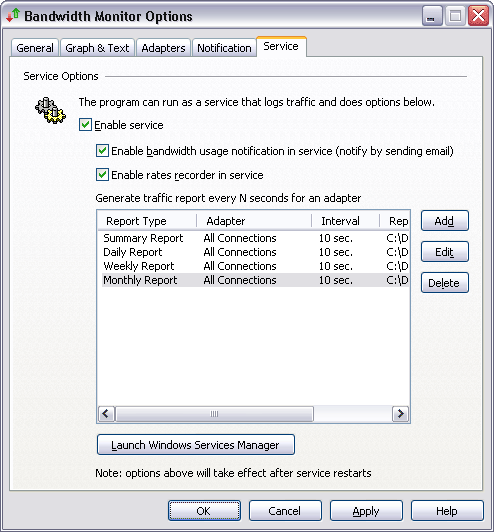This screenshot has height=532, width=494.
Task: Open Help for this dialog
Action: (x=447, y=511)
